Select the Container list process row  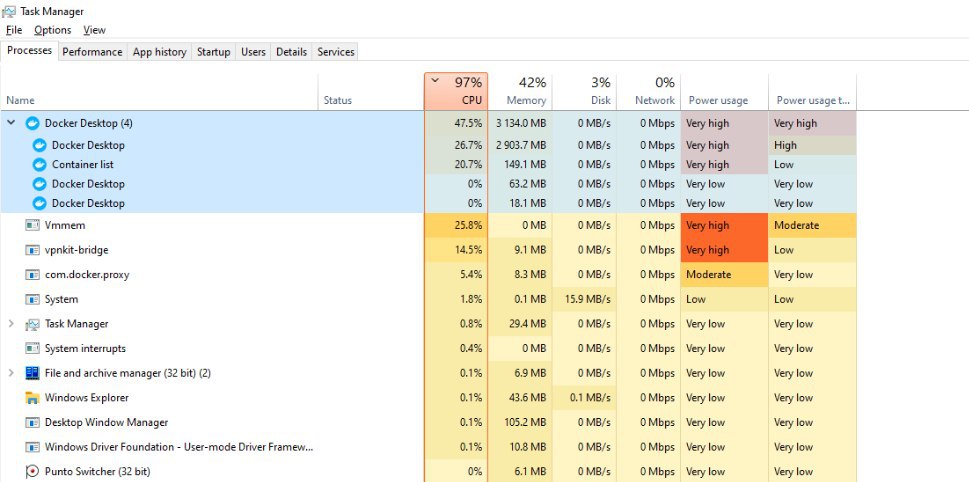click(428, 165)
